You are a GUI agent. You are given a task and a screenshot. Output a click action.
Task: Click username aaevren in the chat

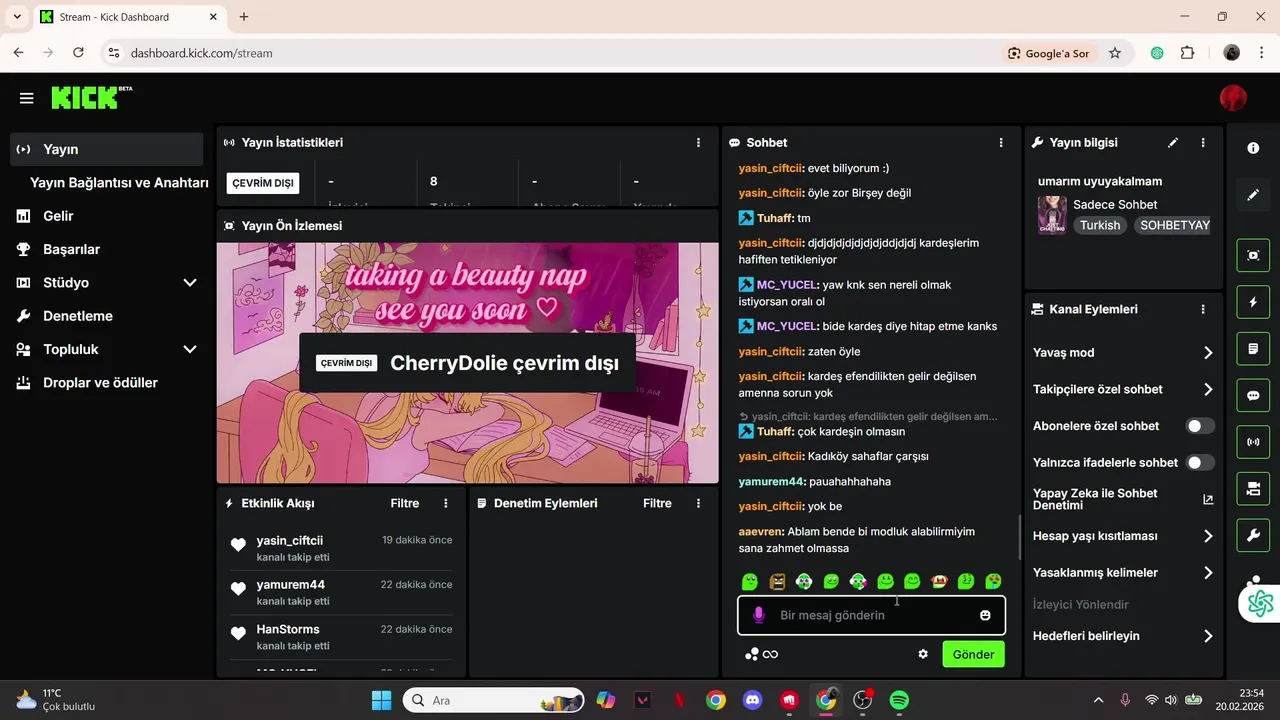[761, 532]
